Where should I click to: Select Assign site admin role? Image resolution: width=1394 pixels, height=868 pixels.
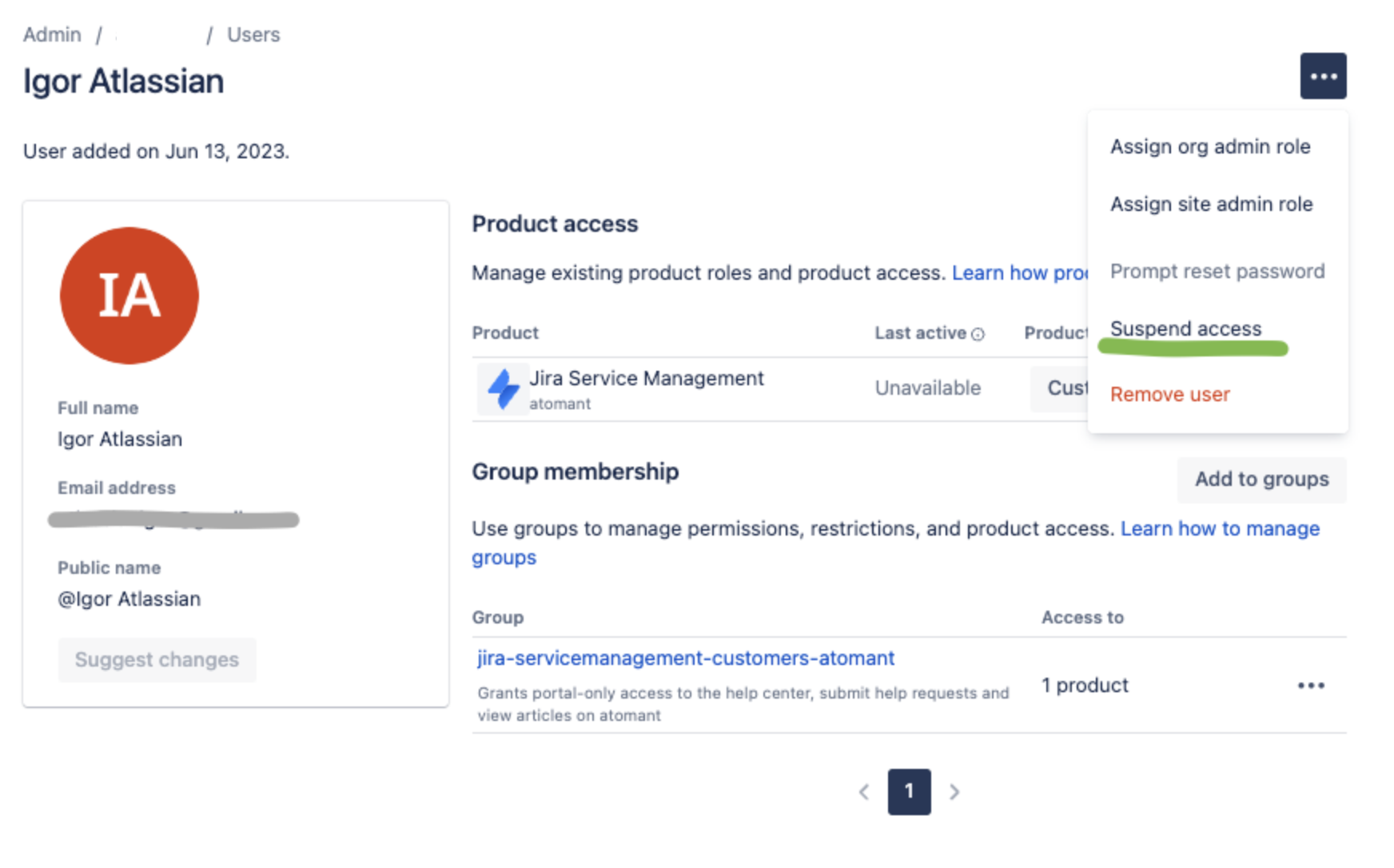pyautogui.click(x=1211, y=204)
